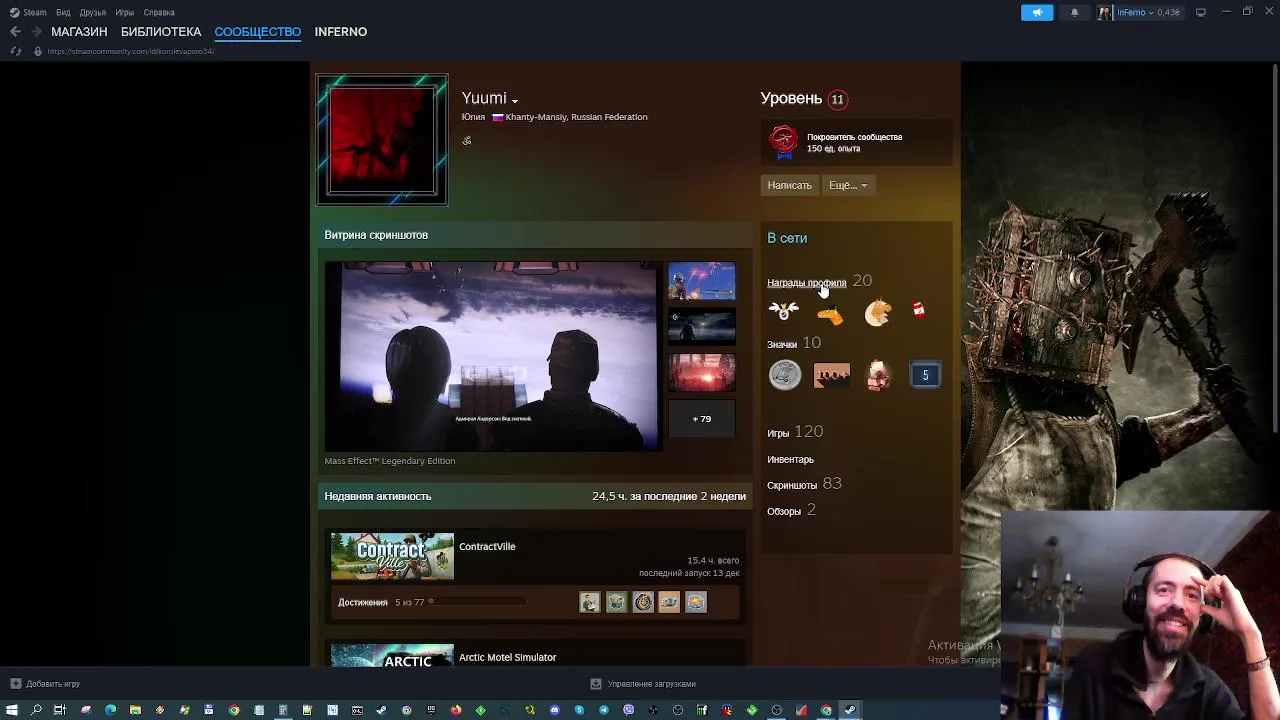Open the Windows Start menu
This screenshot has height=720, width=1280.
tap(11, 710)
